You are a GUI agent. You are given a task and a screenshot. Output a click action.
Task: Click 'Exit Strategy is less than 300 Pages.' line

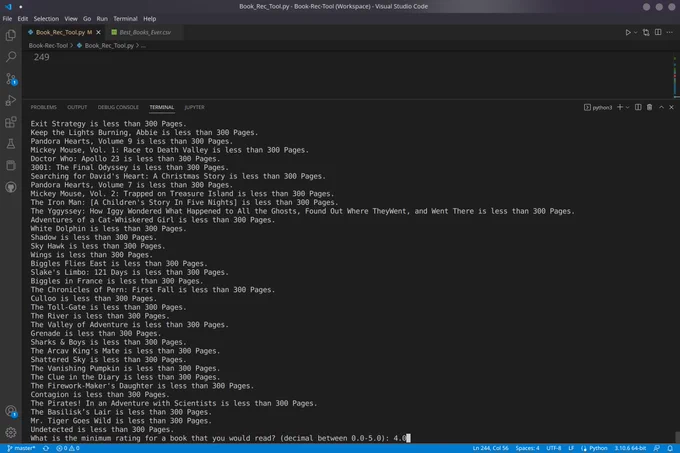tap(108, 124)
